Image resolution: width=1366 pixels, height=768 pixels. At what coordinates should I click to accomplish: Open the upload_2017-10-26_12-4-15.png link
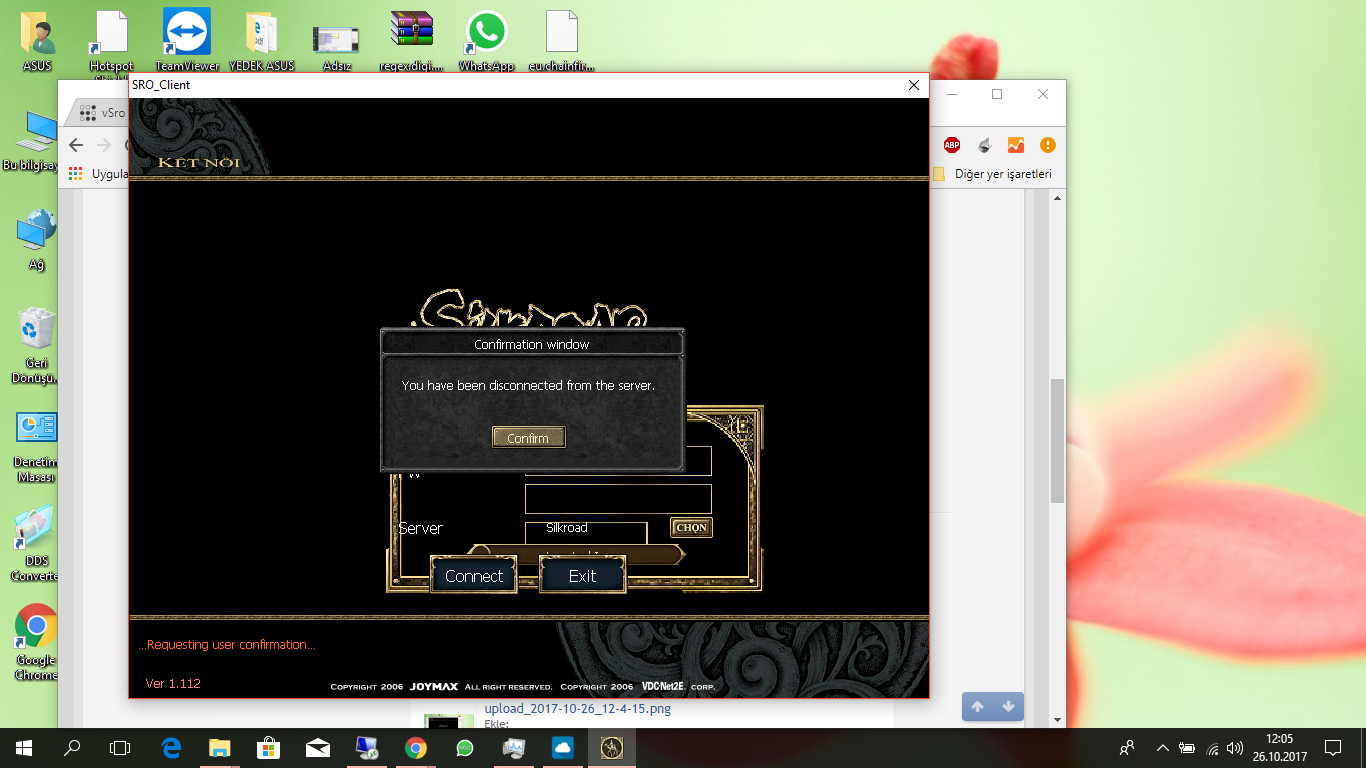577,709
